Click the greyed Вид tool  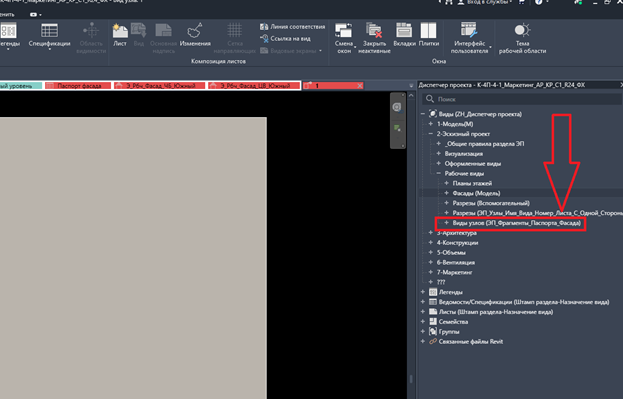[x=139, y=35]
